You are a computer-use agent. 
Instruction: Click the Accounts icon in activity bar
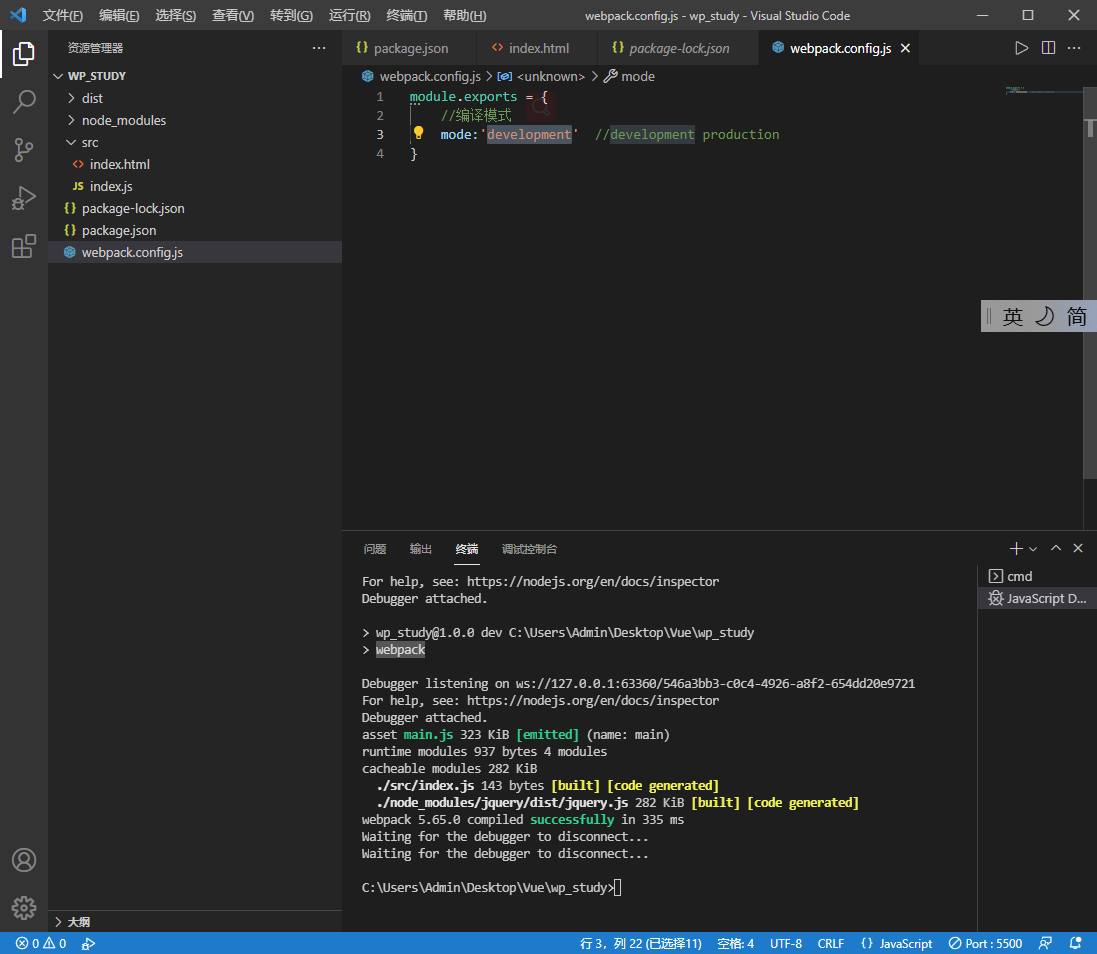tap(24, 860)
